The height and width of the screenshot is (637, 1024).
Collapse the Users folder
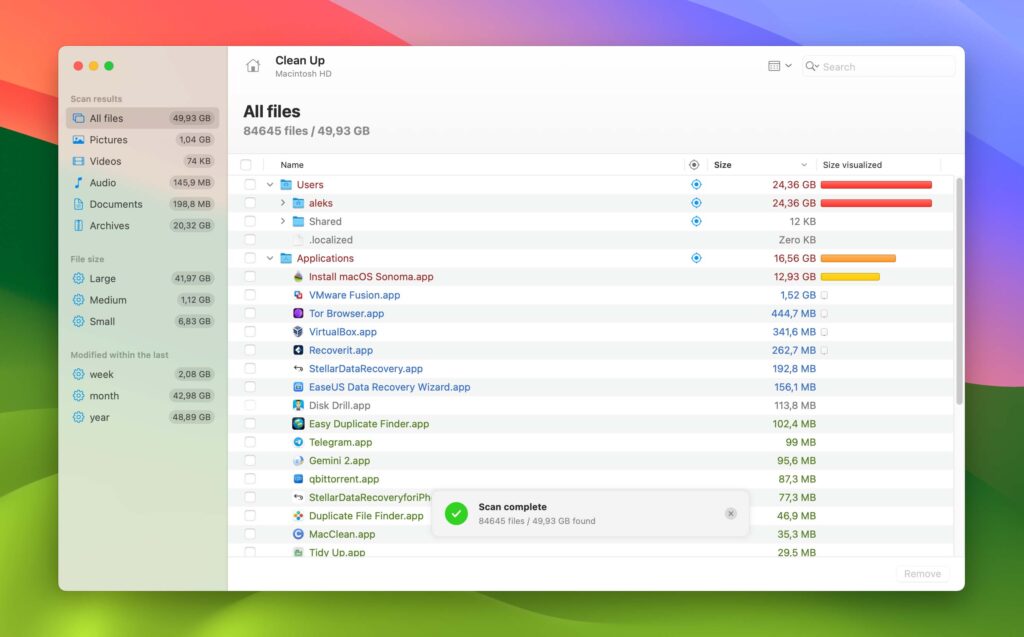point(269,184)
